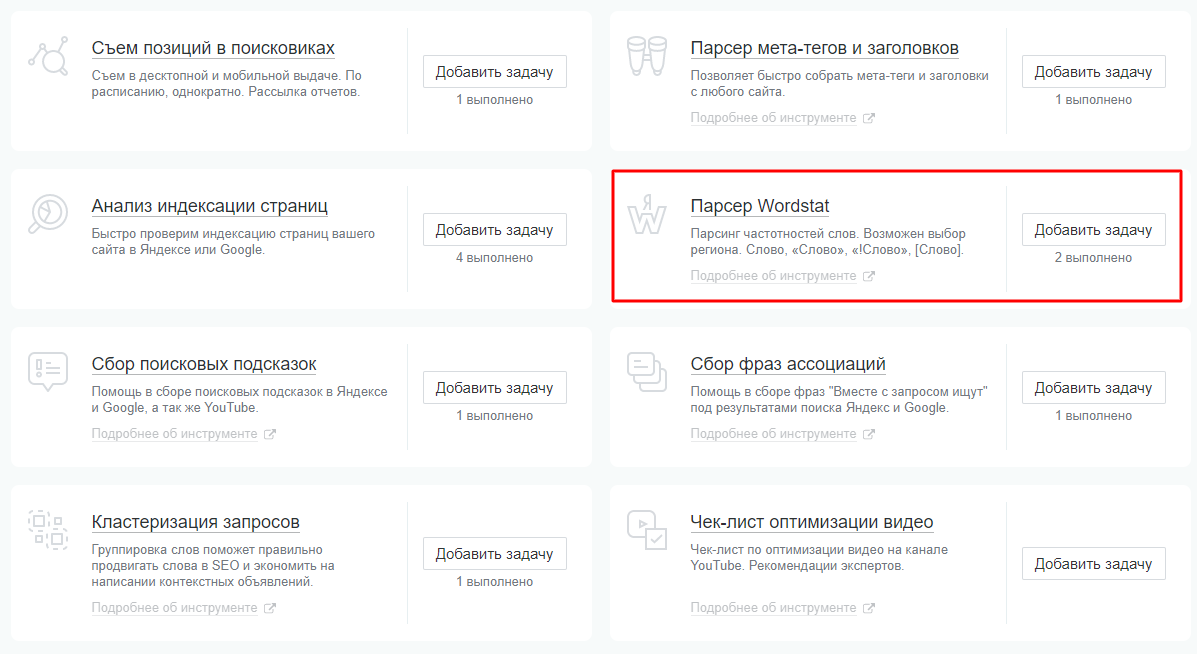The height and width of the screenshot is (654, 1197).
Task: Click '1 выполнено' under Съем позиций
Action: (x=495, y=100)
